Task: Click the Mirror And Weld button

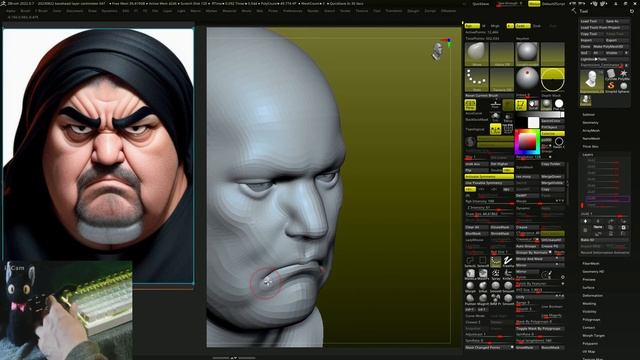Action: point(540,259)
